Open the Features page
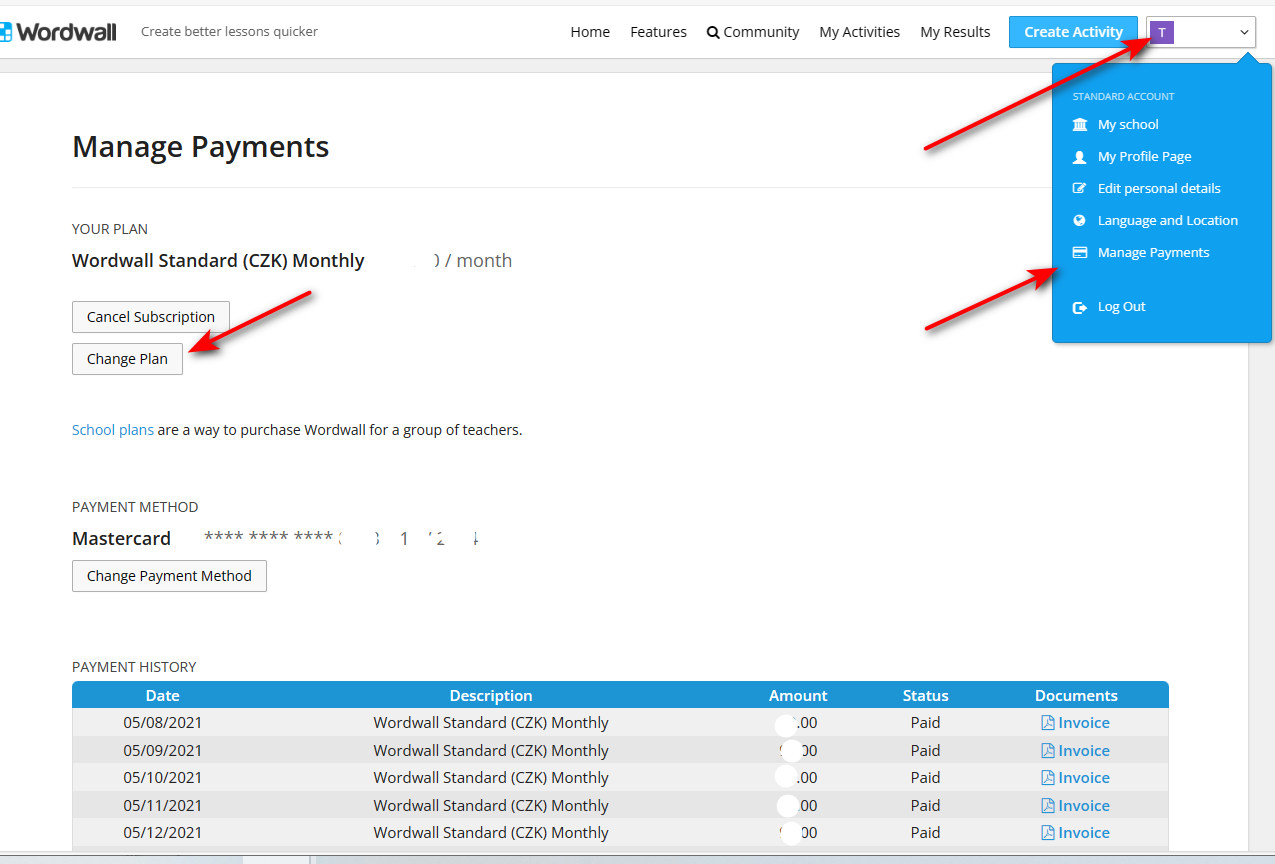 tap(658, 32)
